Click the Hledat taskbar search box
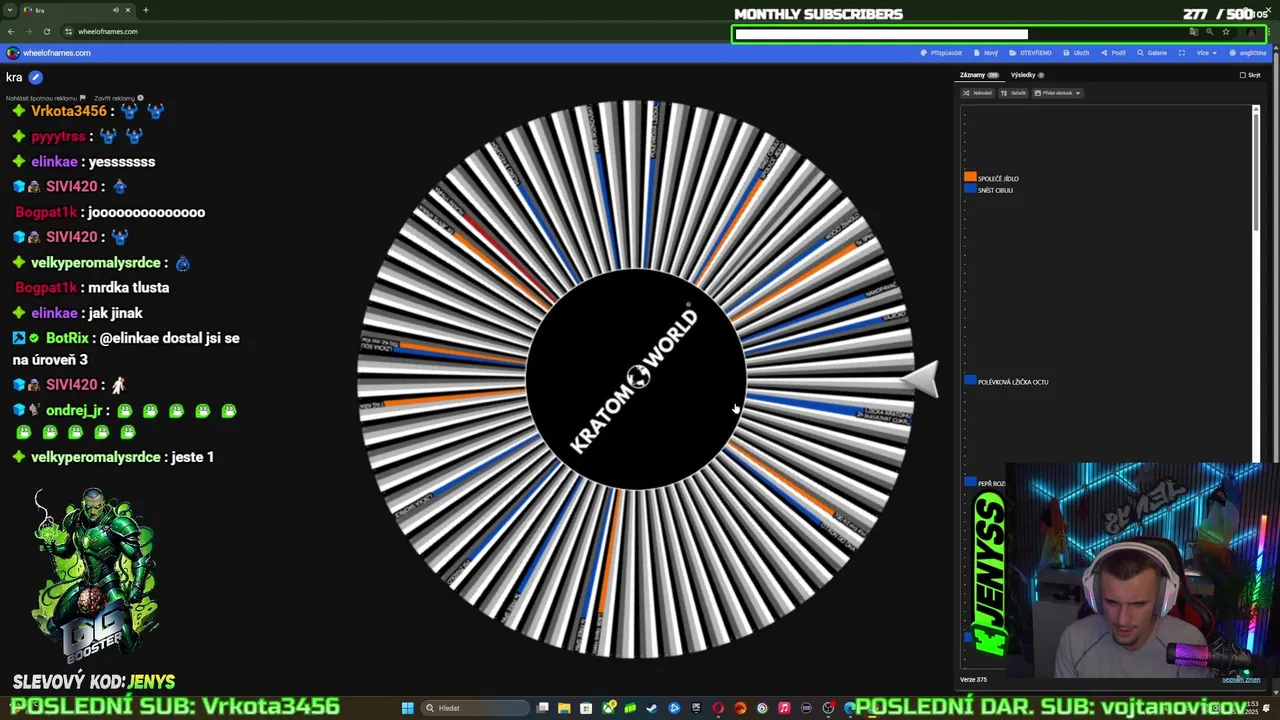 (x=475, y=708)
